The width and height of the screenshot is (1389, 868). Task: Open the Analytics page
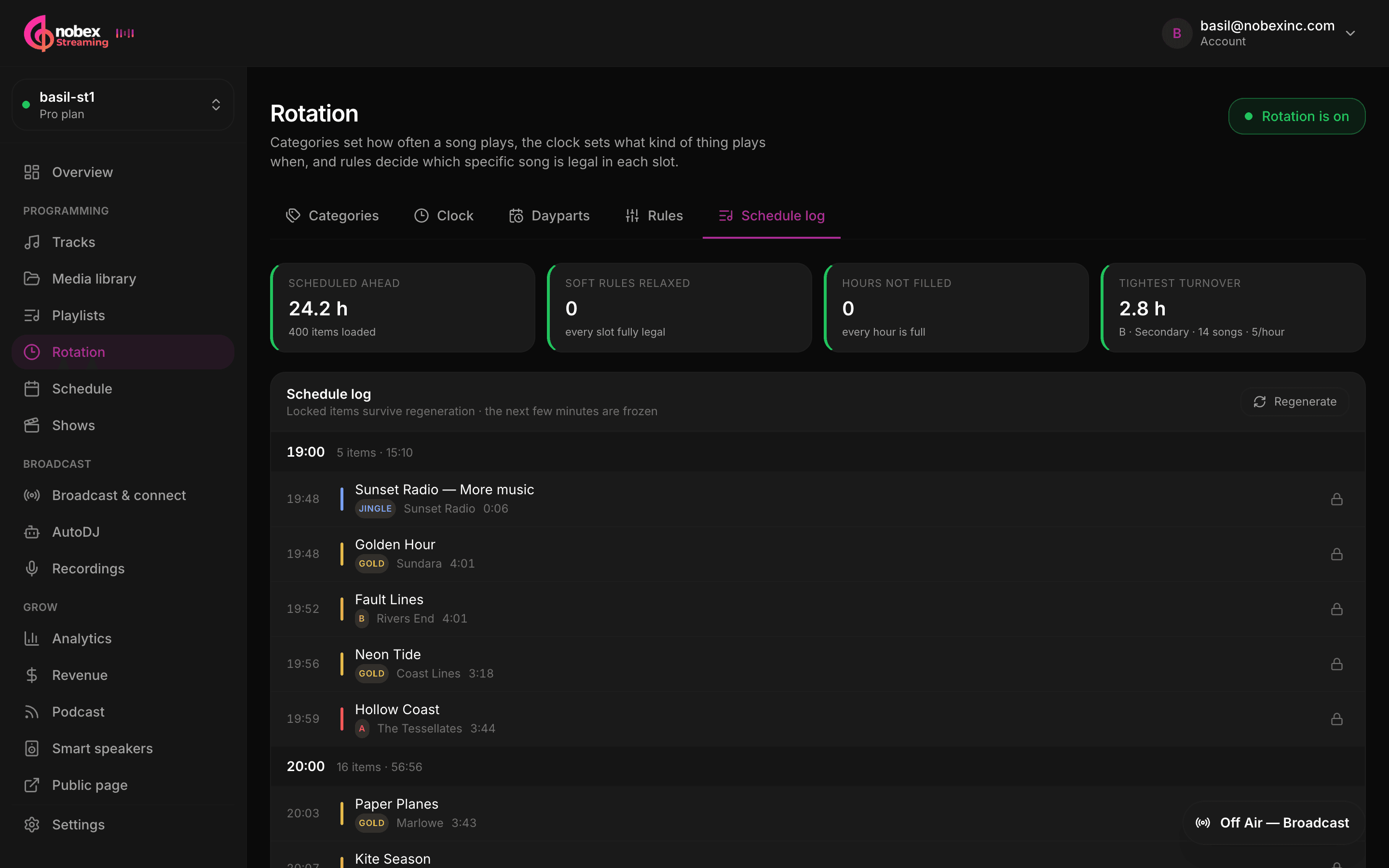[x=123, y=638]
